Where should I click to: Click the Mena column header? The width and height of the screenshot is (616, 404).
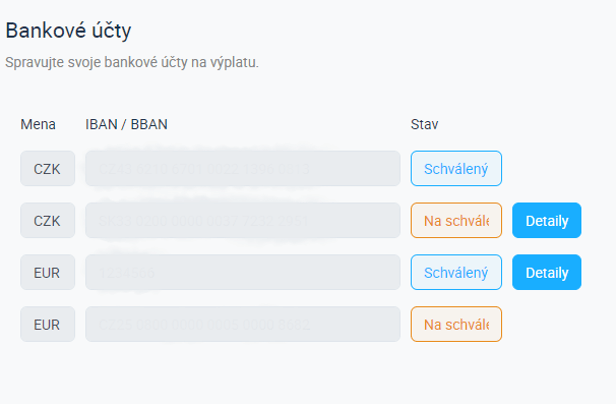[38, 124]
